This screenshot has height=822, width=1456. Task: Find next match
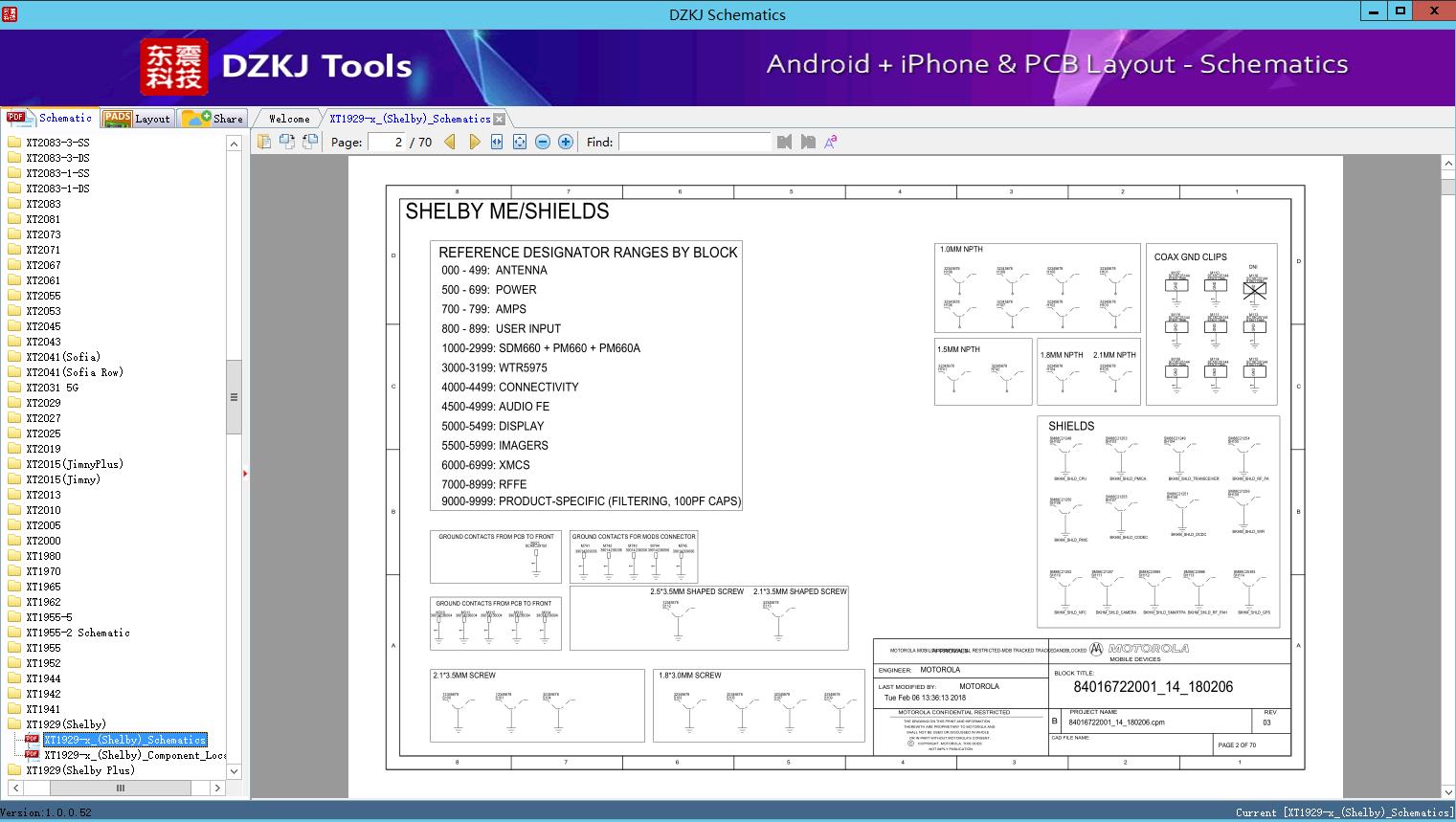pos(808,142)
